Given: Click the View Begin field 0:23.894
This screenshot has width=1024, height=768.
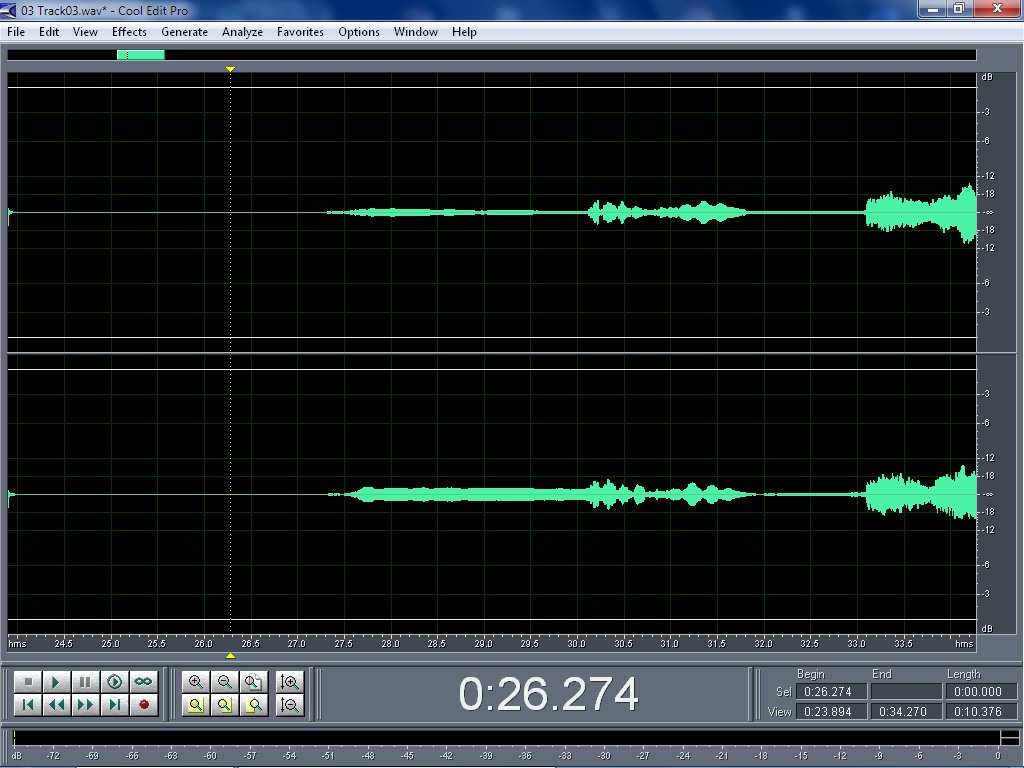Looking at the screenshot, I should point(832,711).
